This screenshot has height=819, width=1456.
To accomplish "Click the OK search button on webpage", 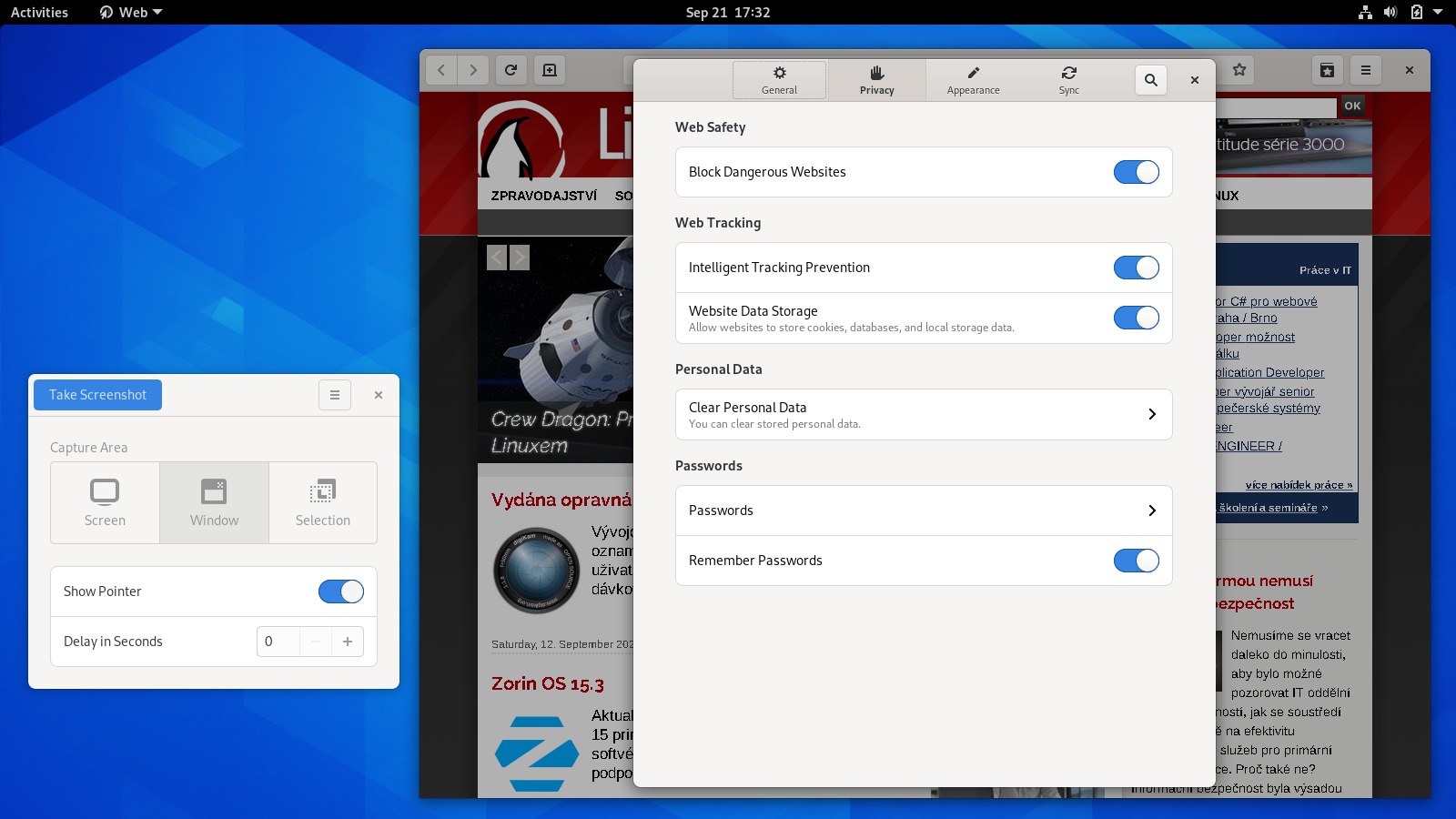I will point(1352,106).
